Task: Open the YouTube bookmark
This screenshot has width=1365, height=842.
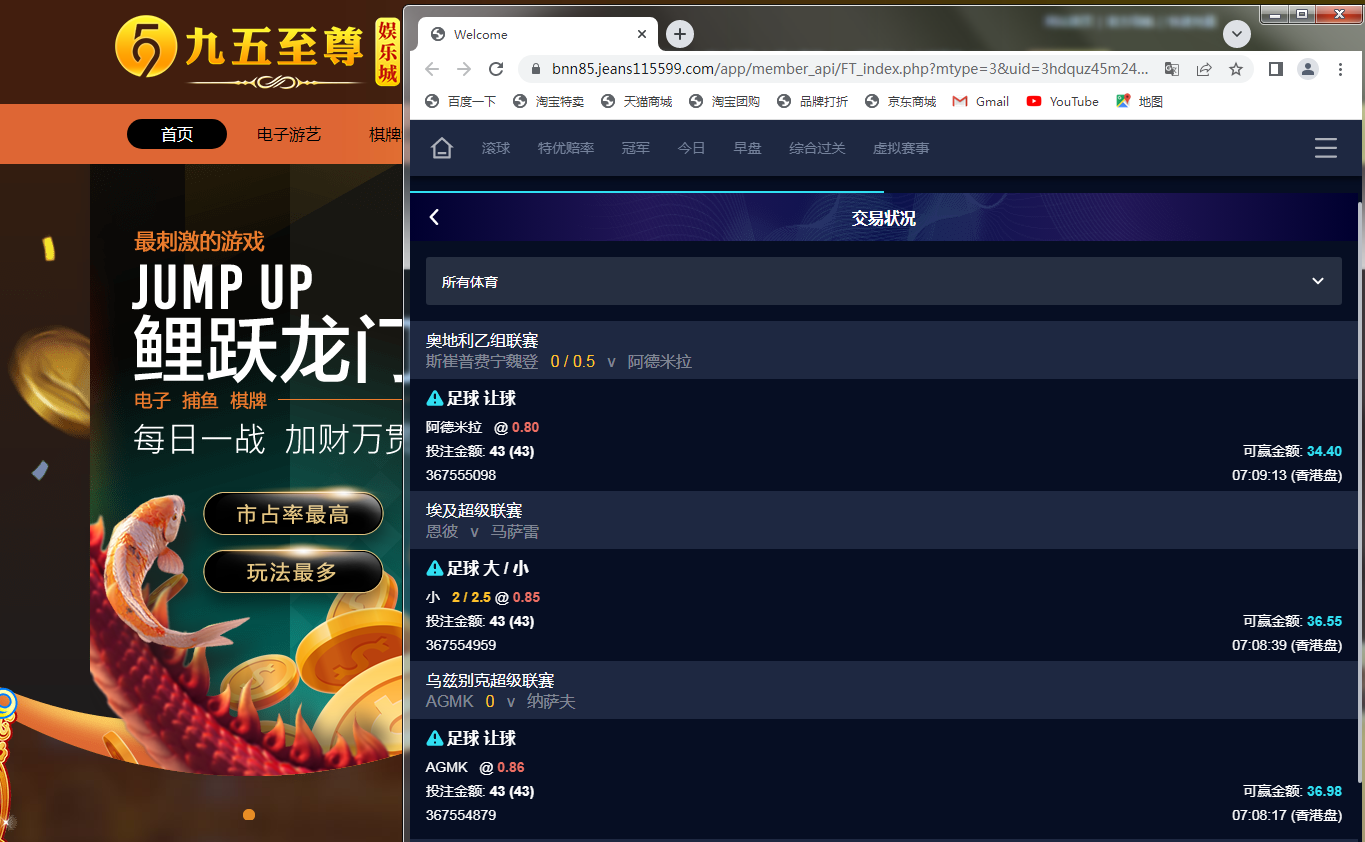Action: click(1062, 101)
